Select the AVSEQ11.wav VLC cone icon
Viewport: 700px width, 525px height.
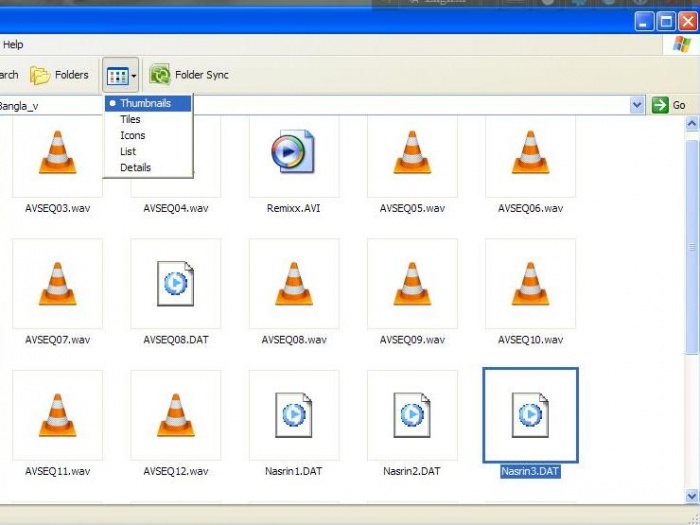(58, 415)
